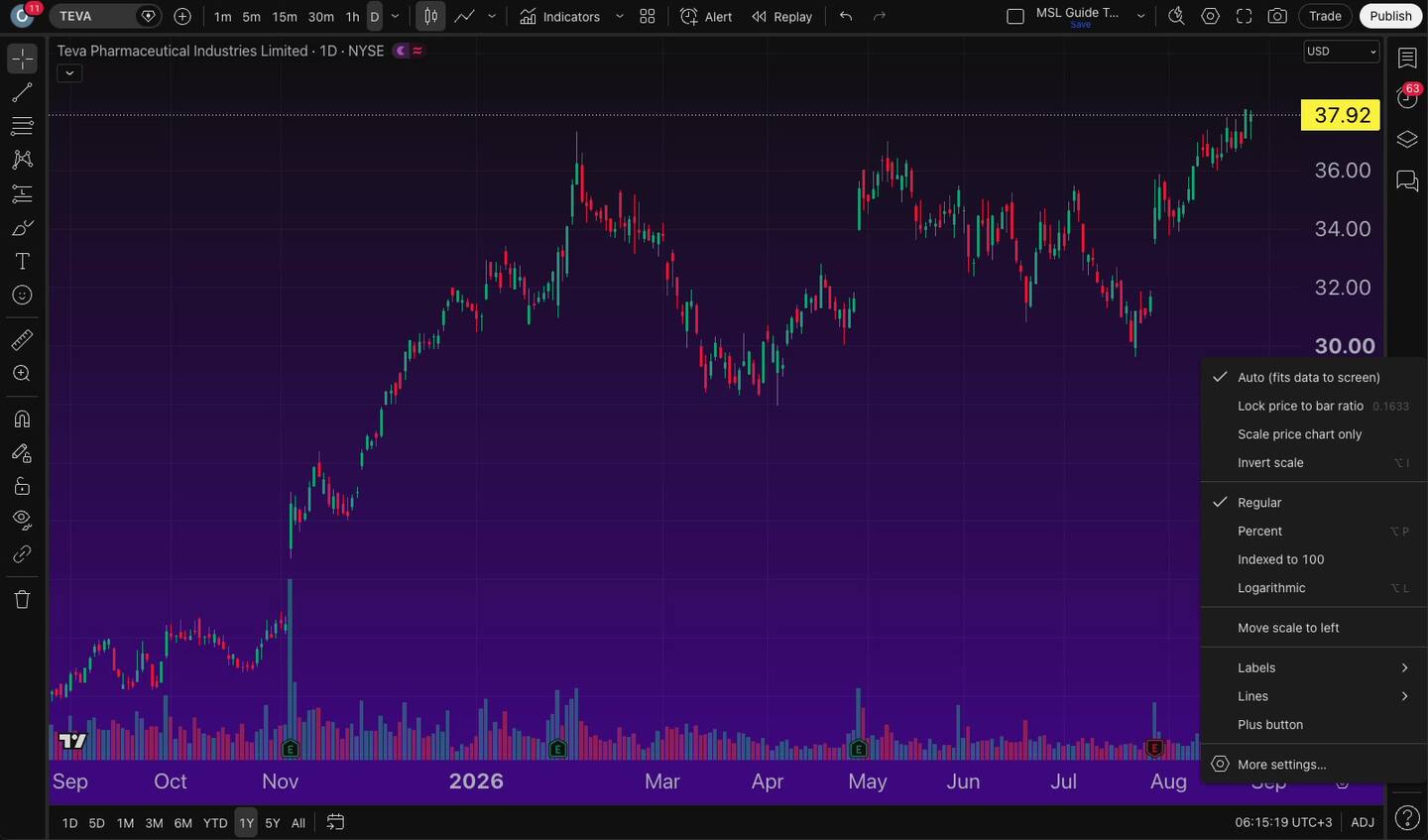Select the text annotation tool

click(x=22, y=261)
